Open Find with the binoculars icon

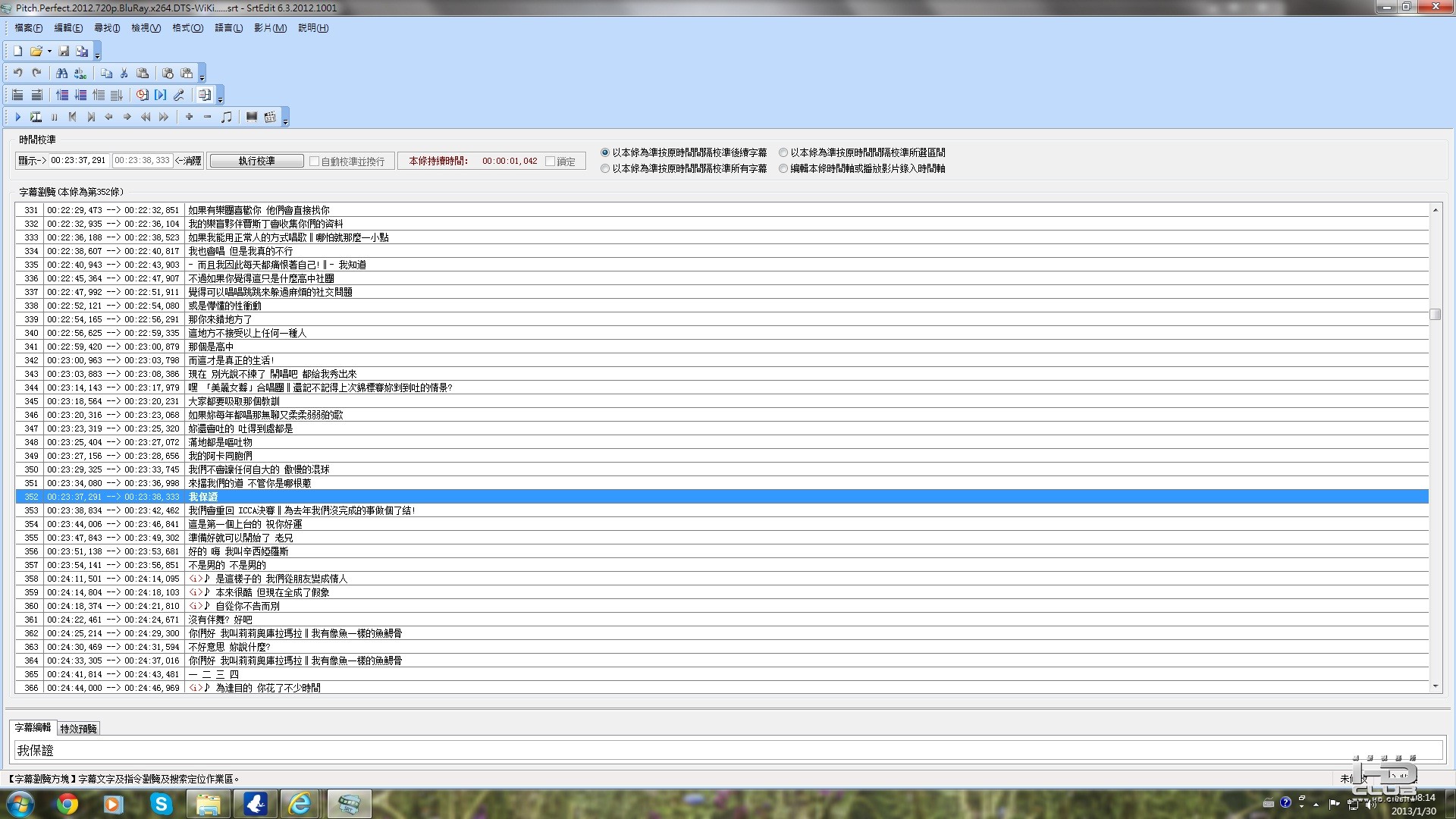pyautogui.click(x=61, y=73)
